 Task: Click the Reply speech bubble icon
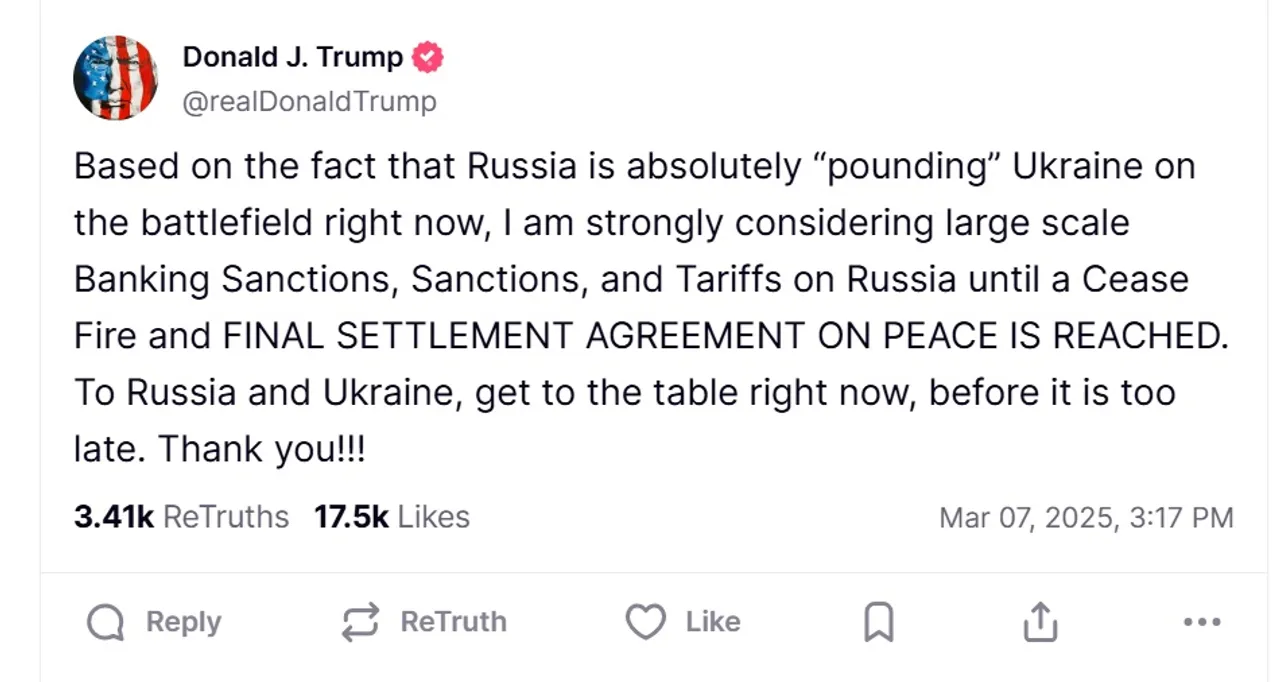click(x=106, y=623)
